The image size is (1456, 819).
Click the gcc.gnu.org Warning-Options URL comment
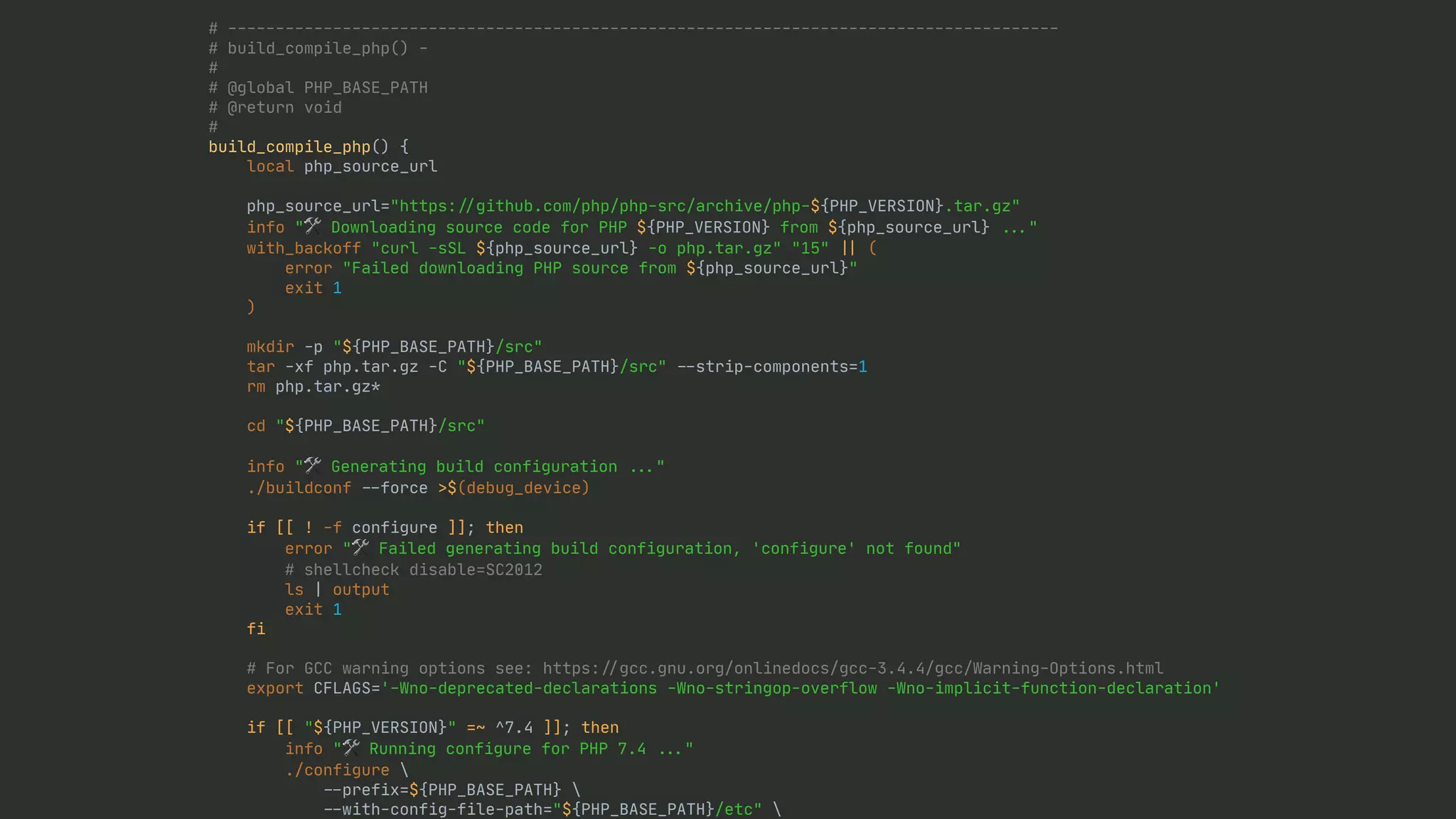click(705, 668)
